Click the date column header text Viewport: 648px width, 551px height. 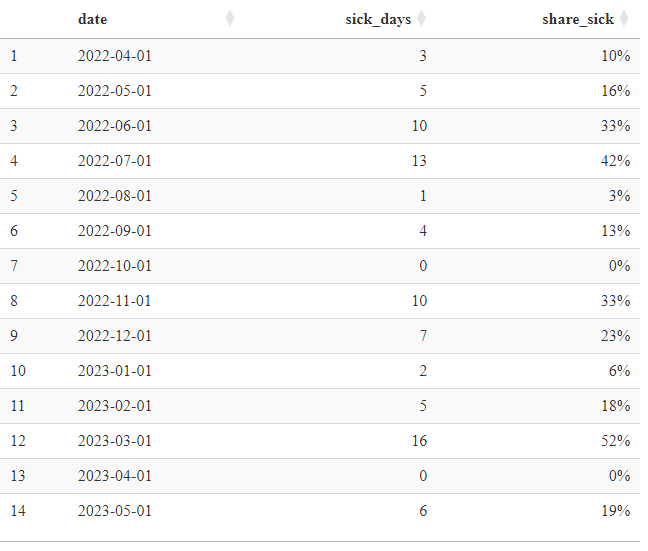[93, 19]
